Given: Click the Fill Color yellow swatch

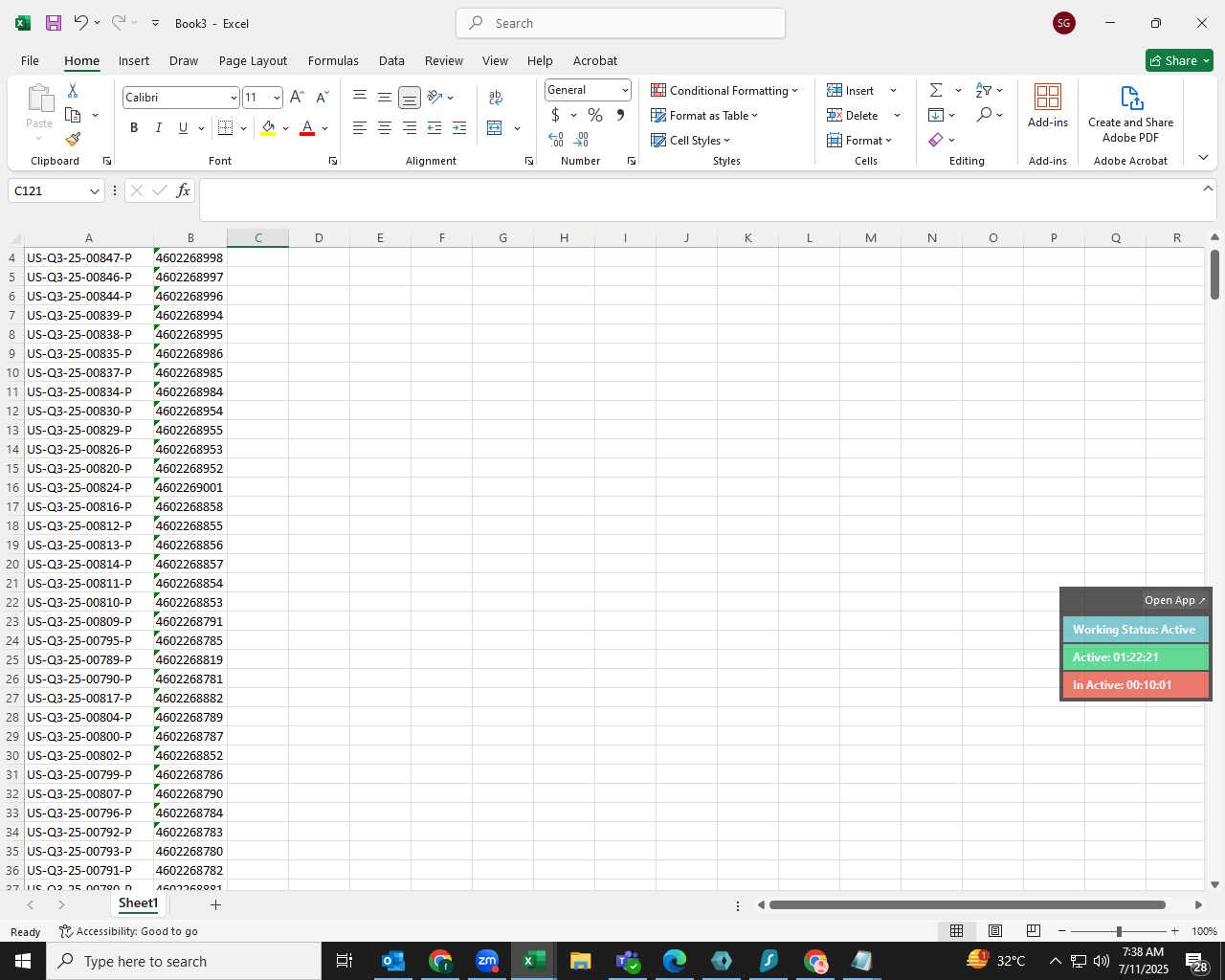Looking at the screenshot, I should pos(268,128).
